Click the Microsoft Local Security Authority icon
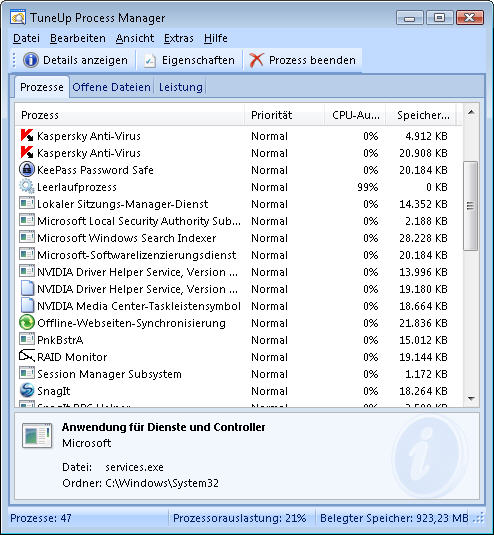 [27, 220]
